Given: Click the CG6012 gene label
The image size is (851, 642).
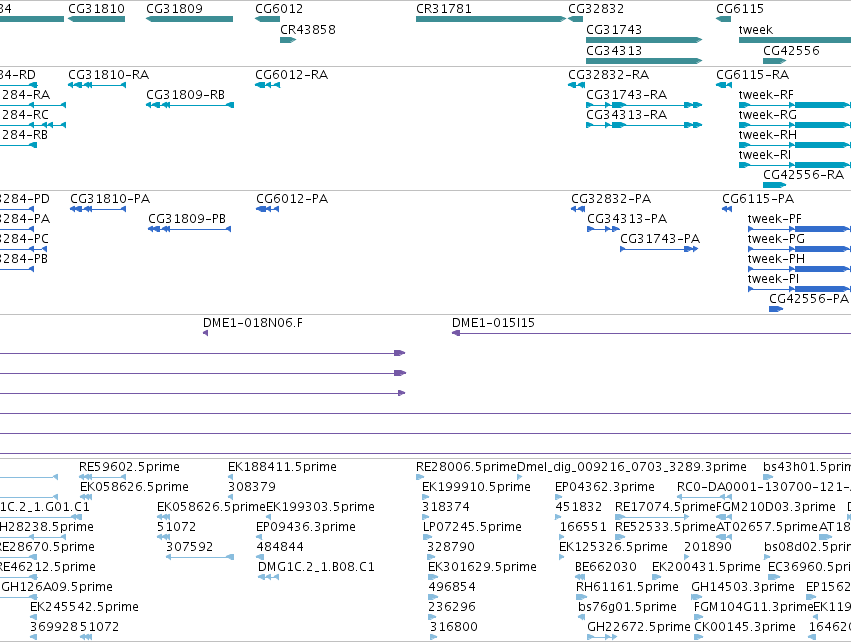Looking at the screenshot, I should (x=279, y=9).
